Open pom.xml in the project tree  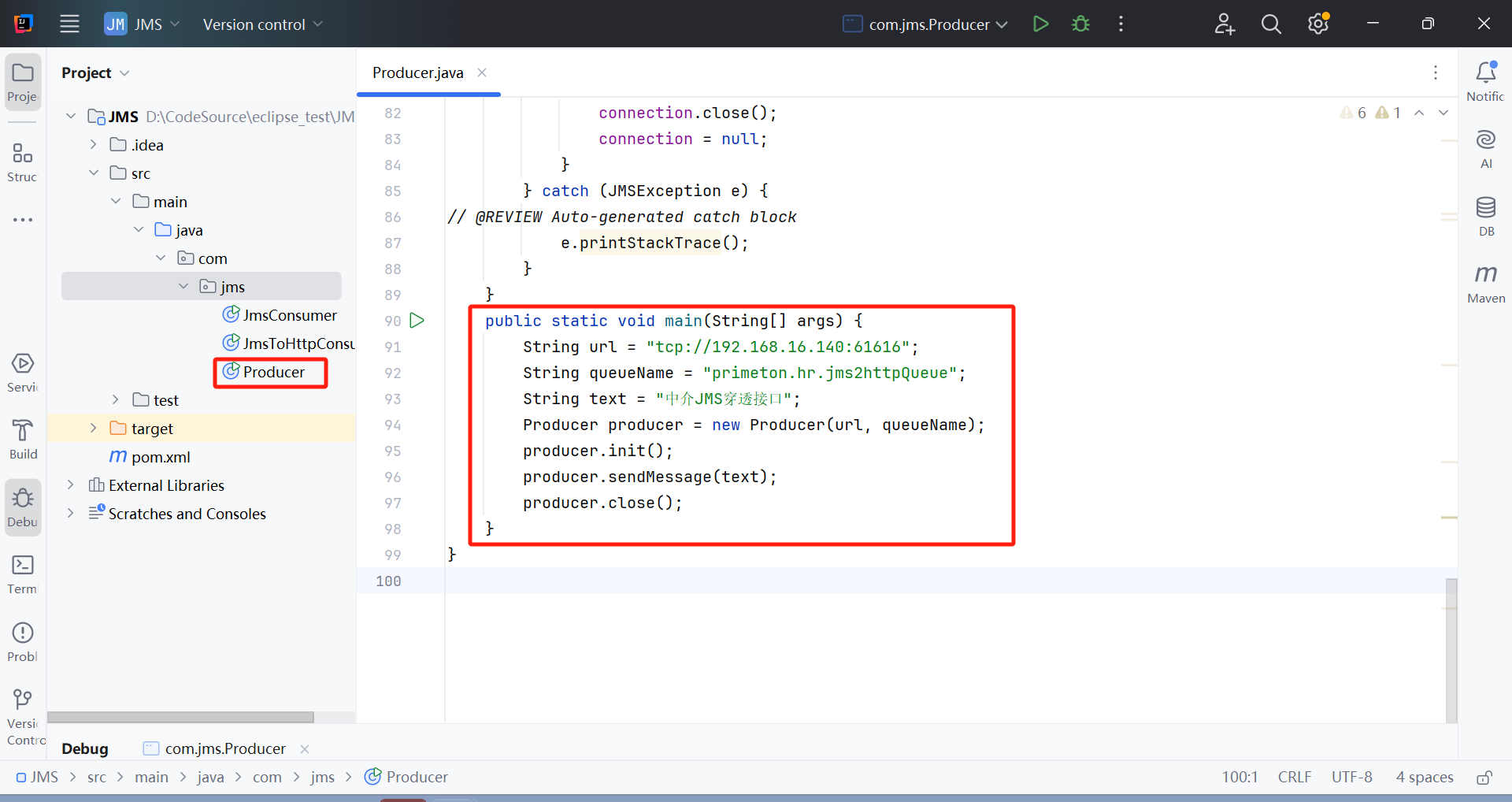click(160, 457)
